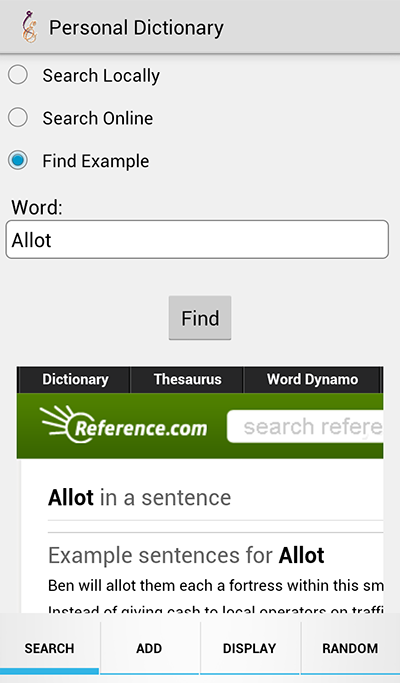Select the Search Locally radio button
Viewport: 400px width, 683px height.
click(18, 75)
